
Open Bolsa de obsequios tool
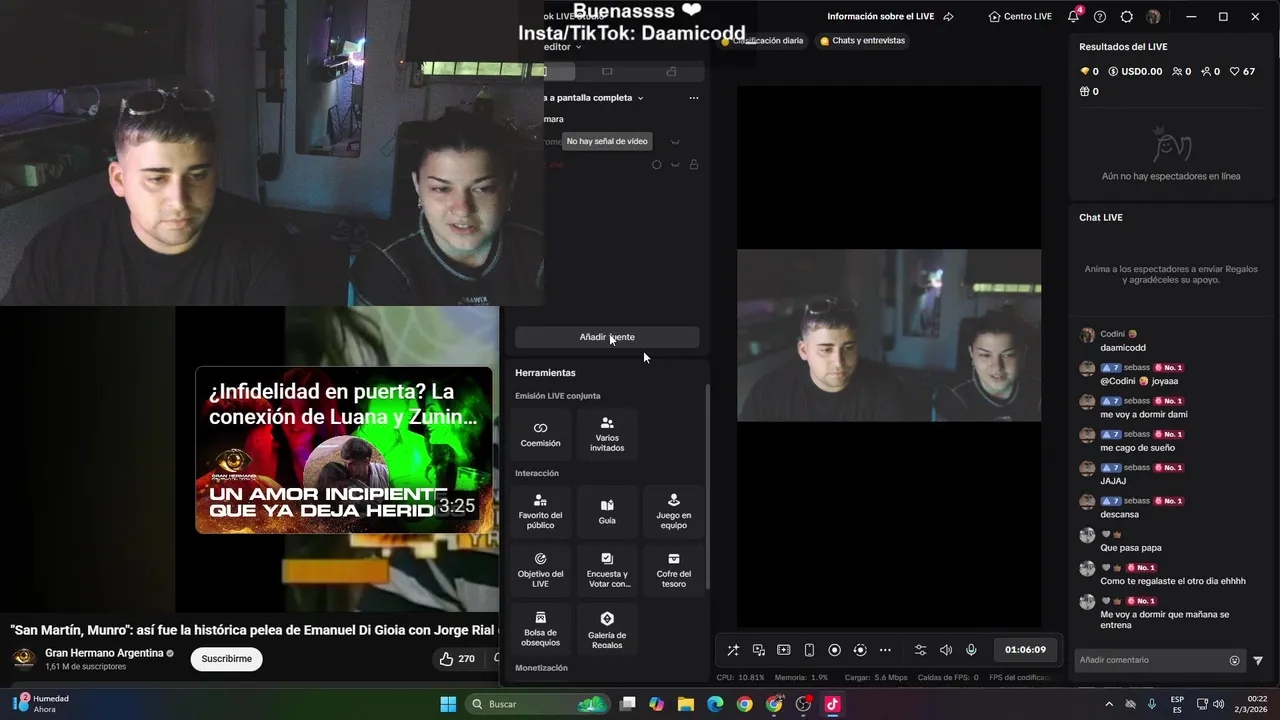click(540, 629)
